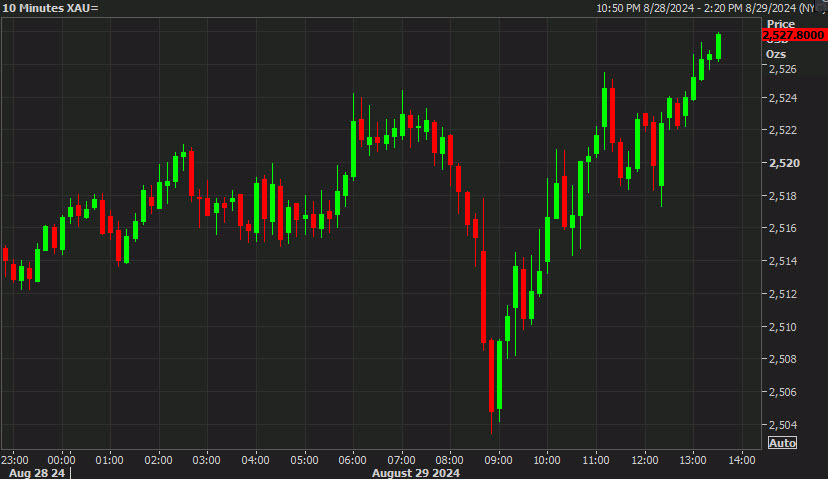Click the 'Aug 28 24' date label
The width and height of the screenshot is (828, 479).
pyautogui.click(x=37, y=473)
